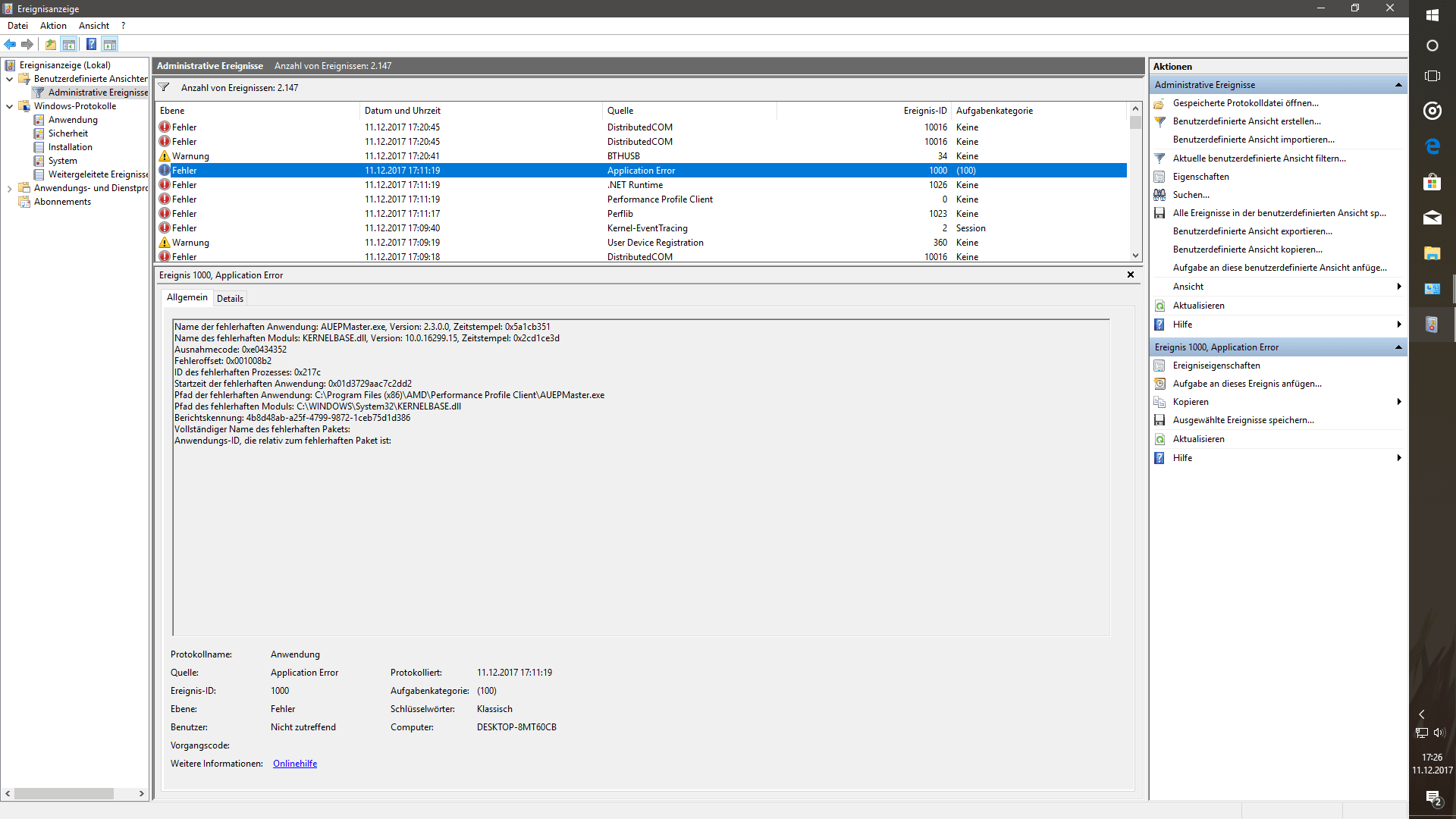Click the up-one-level folder toolbar icon
Screen dimensions: 1456x819
point(50,44)
